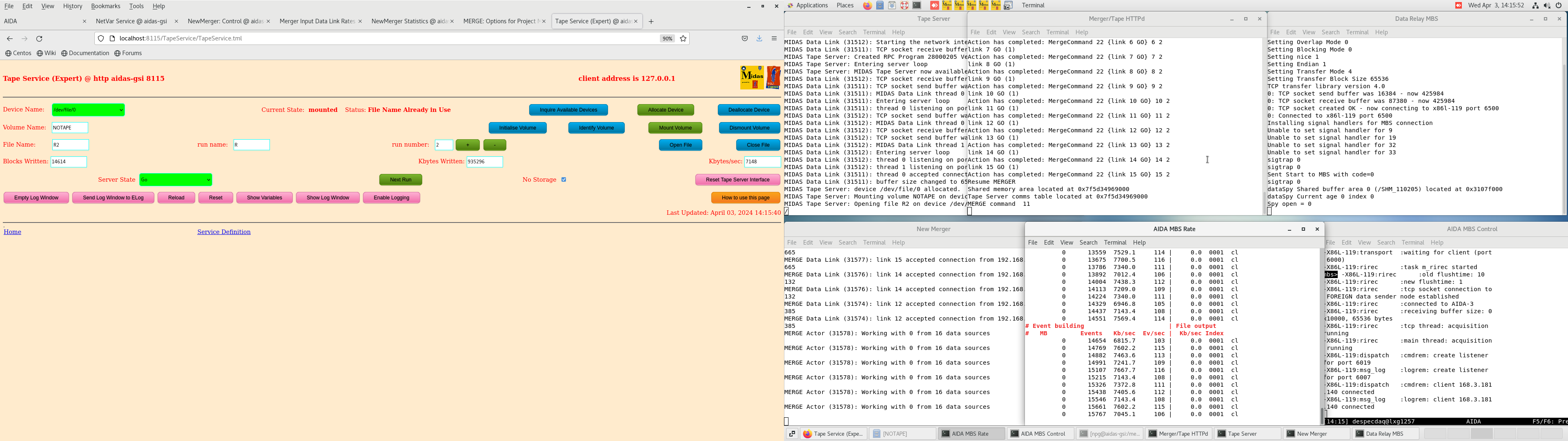This screenshot has width=1568, height=441.
Task: Open the terminal launcher in top panel
Action: pyautogui.click(x=917, y=5)
